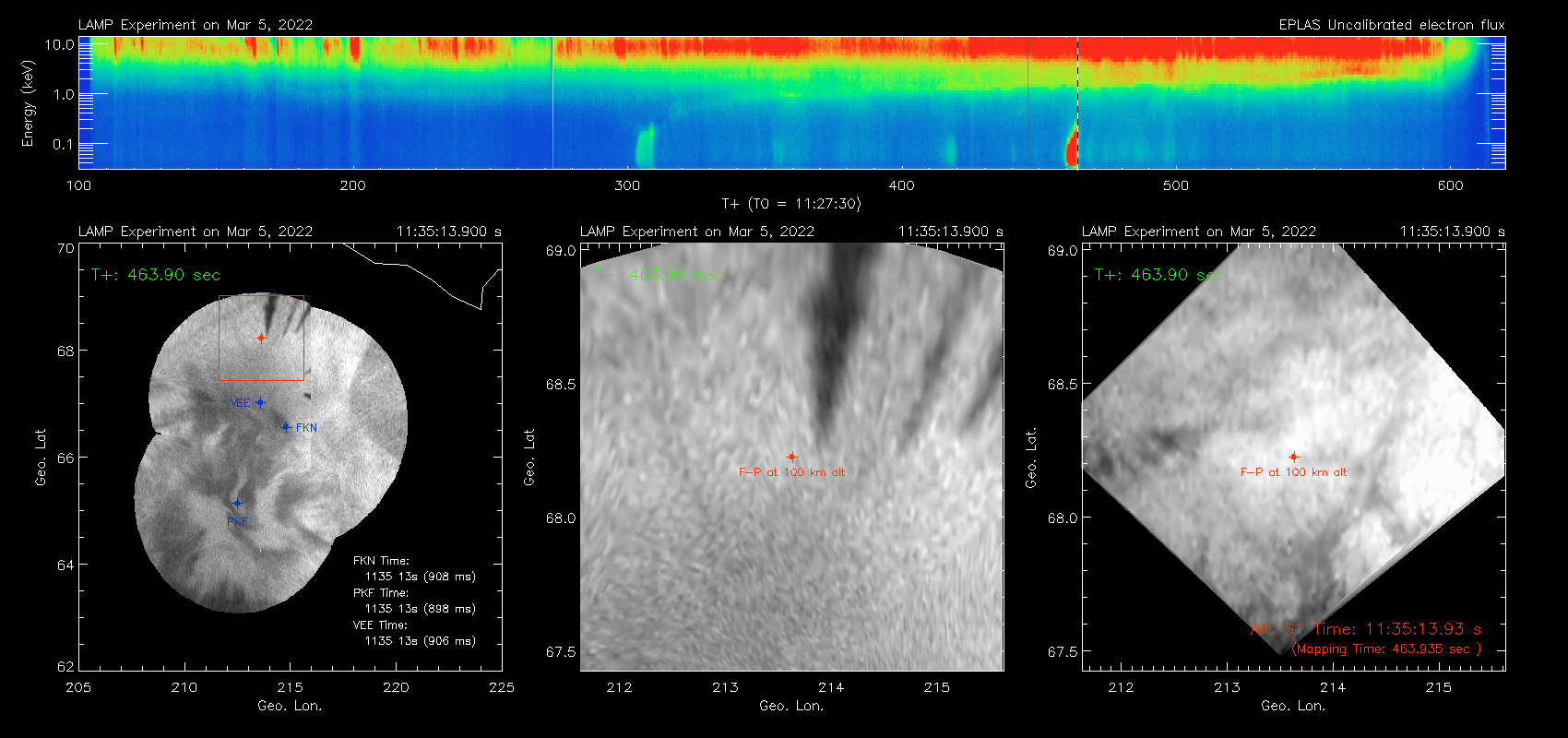The height and width of the screenshot is (738, 1568).
Task: Click the VEE station marker on map
Action: coord(260,402)
